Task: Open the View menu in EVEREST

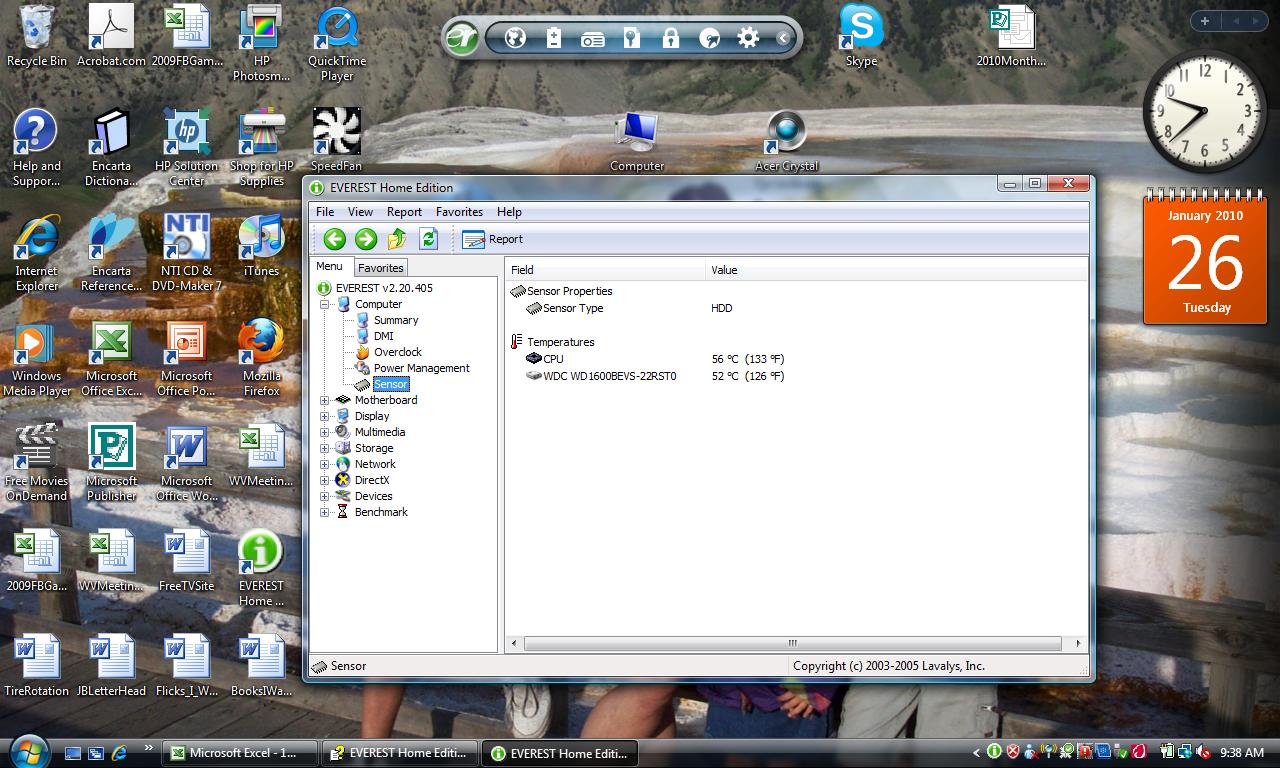Action: click(x=360, y=212)
